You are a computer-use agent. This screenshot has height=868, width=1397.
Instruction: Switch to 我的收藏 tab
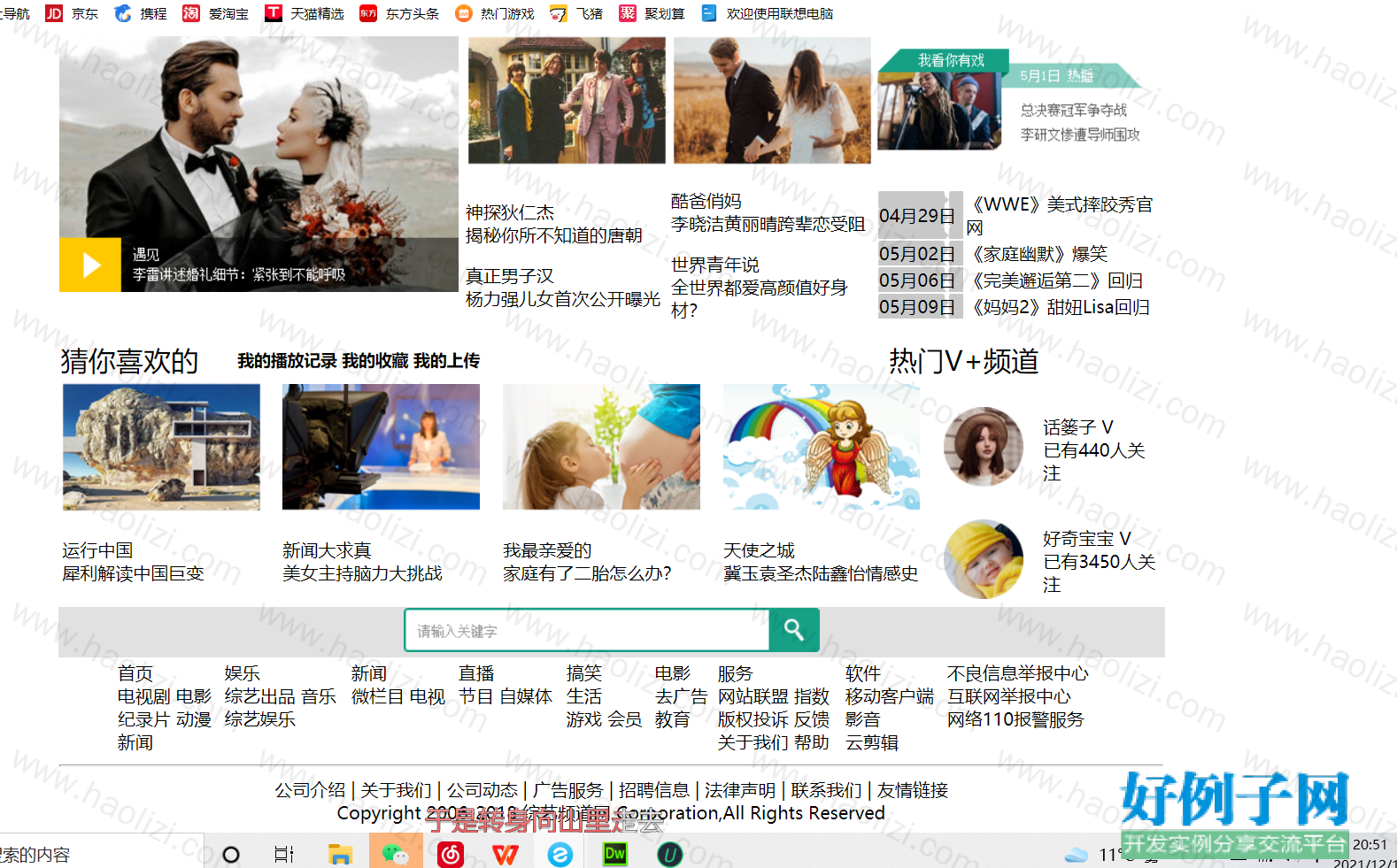coord(375,361)
